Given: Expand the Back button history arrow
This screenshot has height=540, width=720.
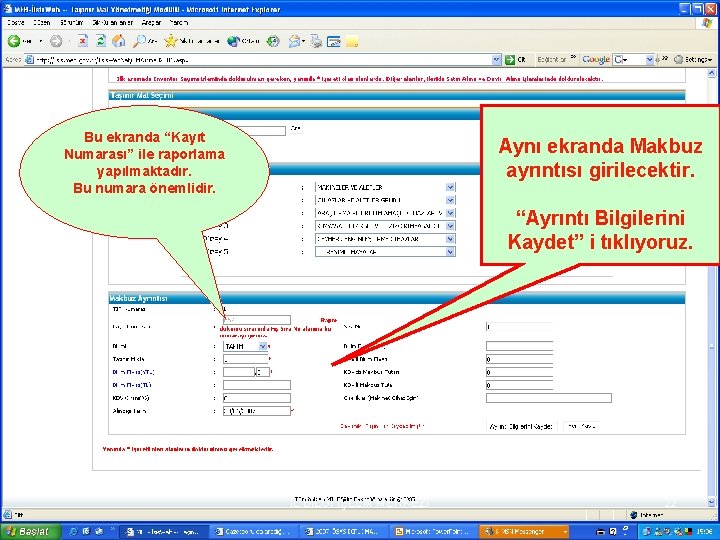Looking at the screenshot, I should coord(40,41).
